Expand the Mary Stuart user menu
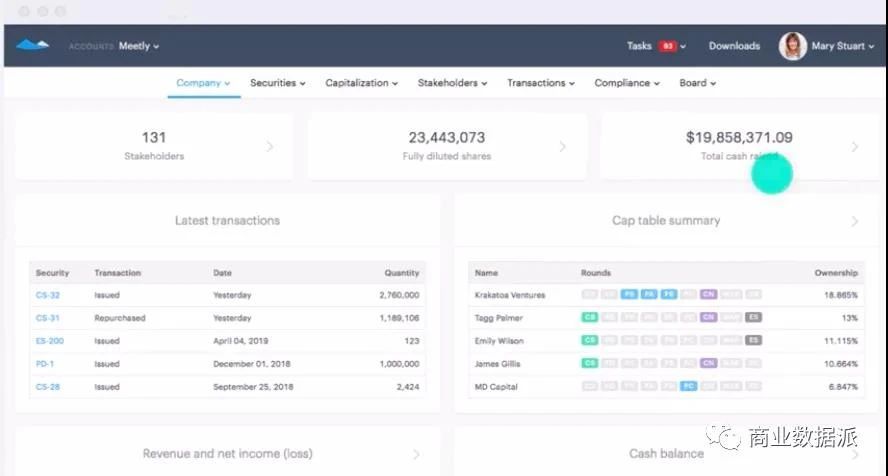The width and height of the screenshot is (888, 476). [843, 46]
